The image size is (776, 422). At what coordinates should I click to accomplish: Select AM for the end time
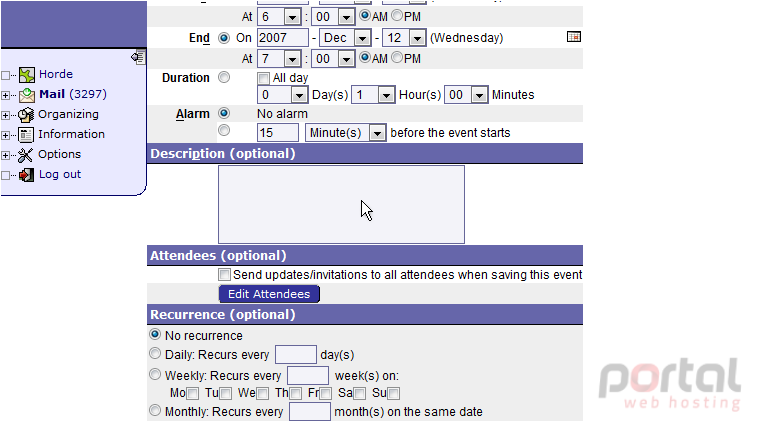tap(365, 57)
